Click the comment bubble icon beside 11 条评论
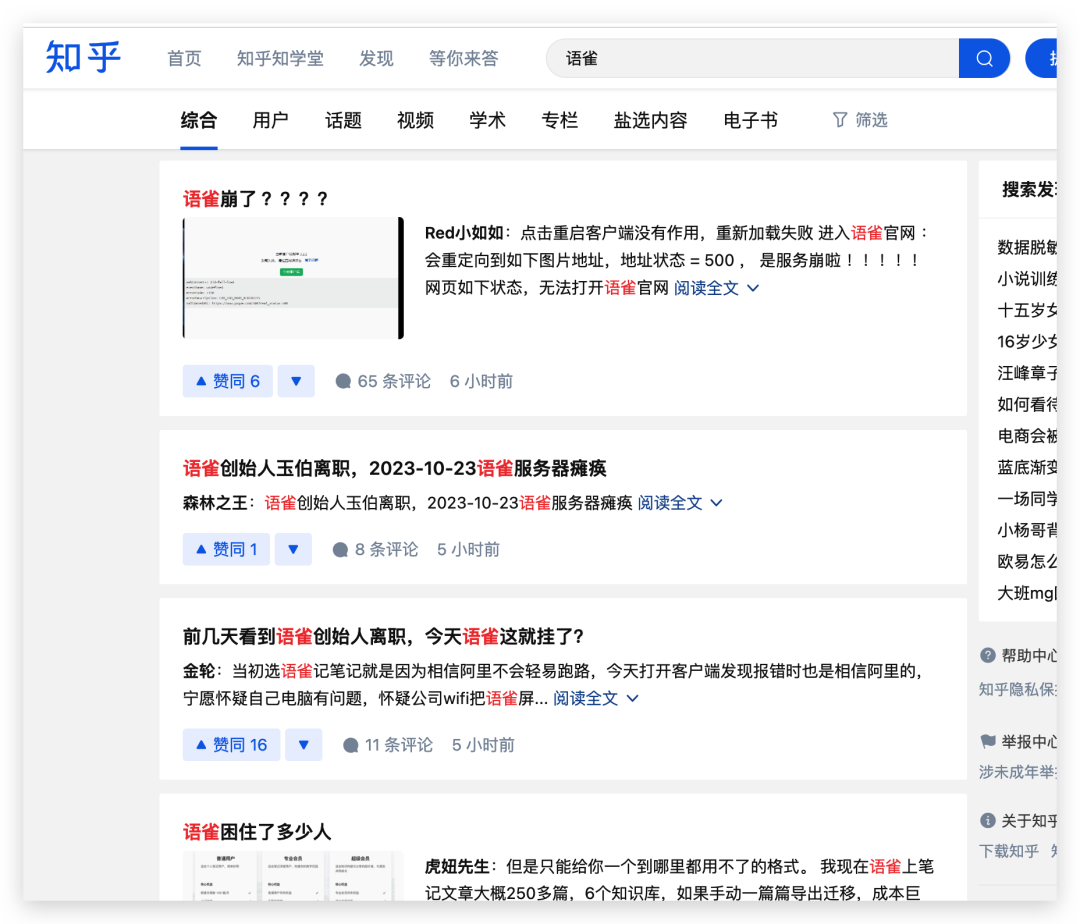 pyautogui.click(x=351, y=745)
